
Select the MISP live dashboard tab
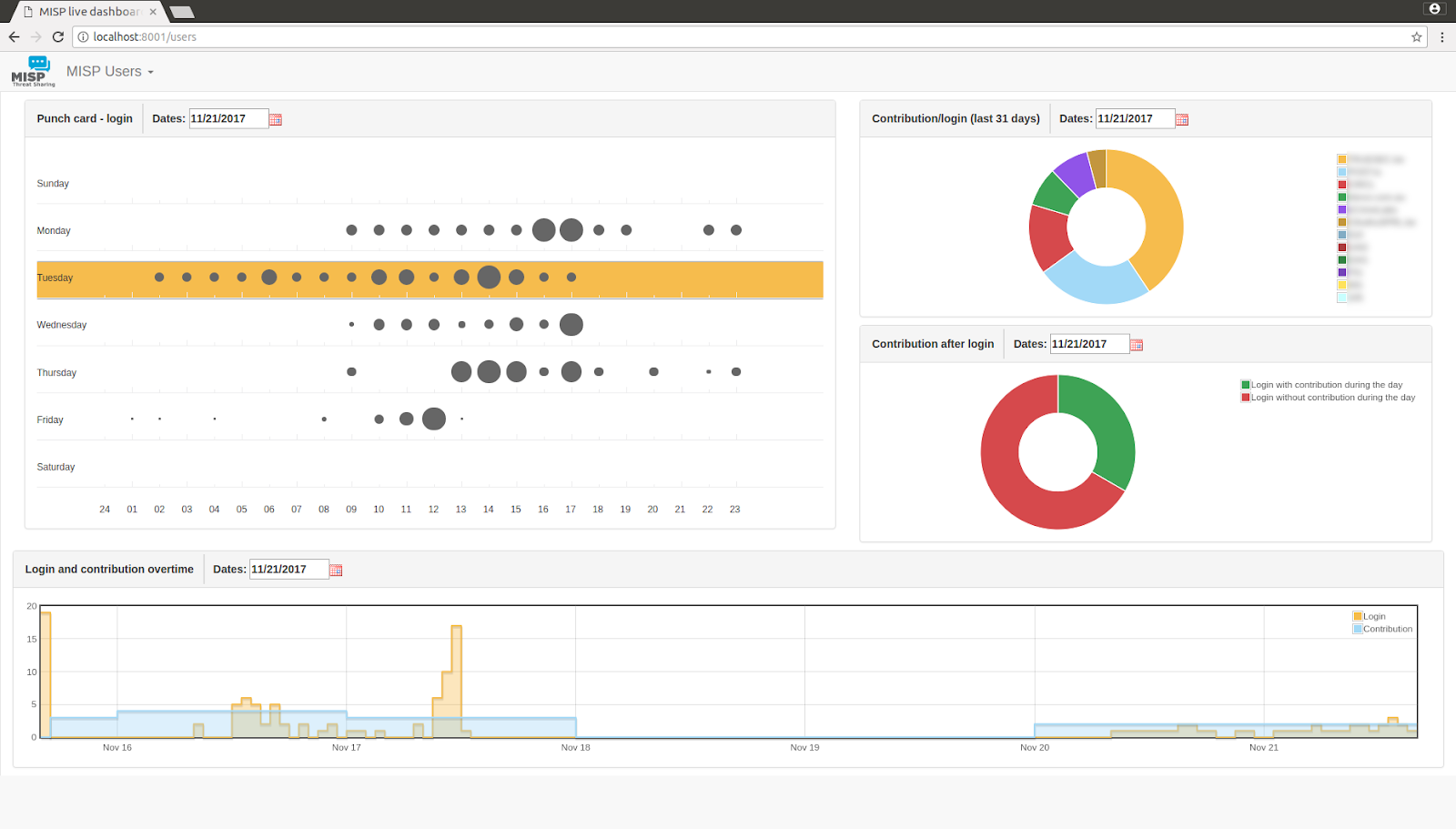(x=86, y=12)
